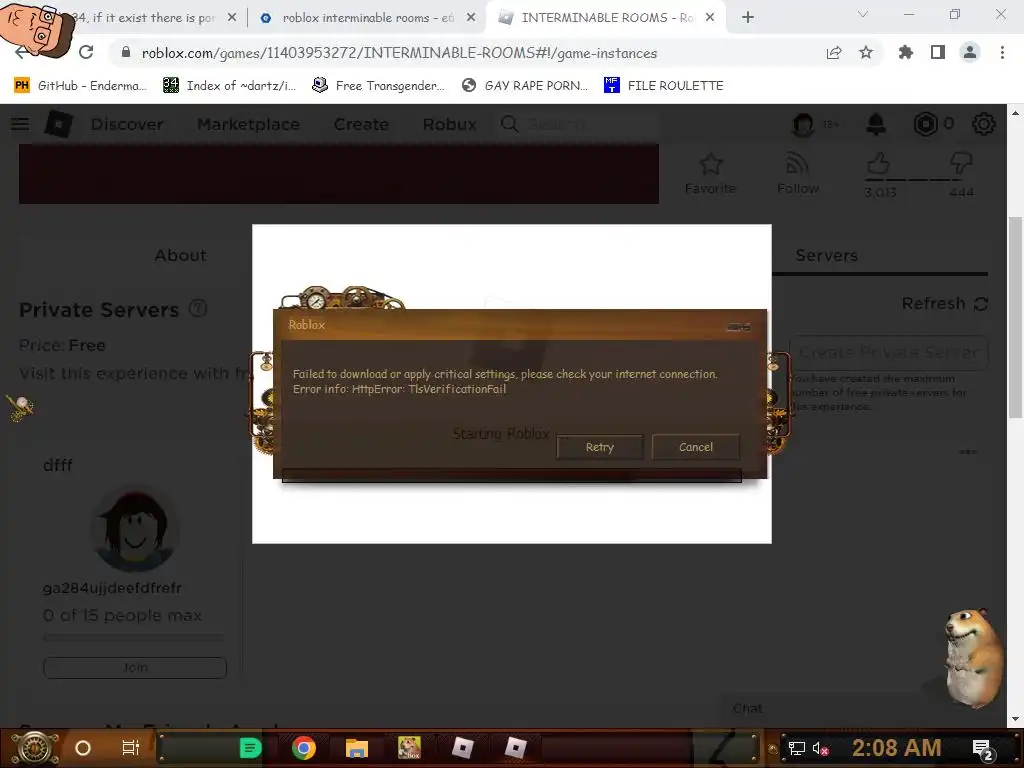Open the share page icon in address bar
This screenshot has width=1024, height=768.
834,53
